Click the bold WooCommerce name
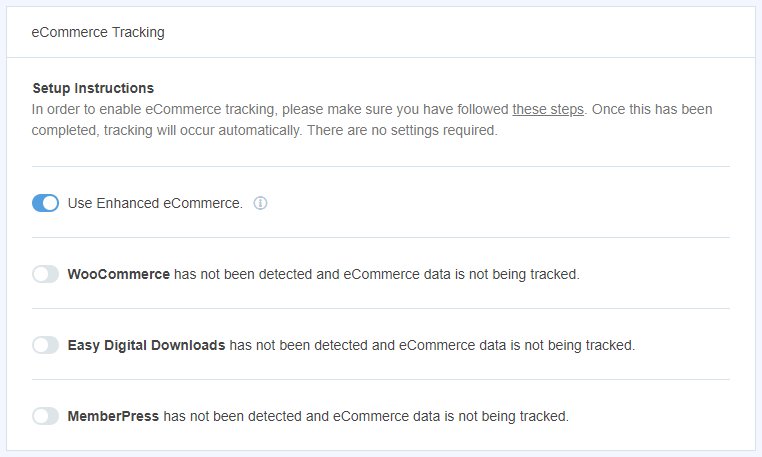This screenshot has width=762, height=457. [x=119, y=274]
